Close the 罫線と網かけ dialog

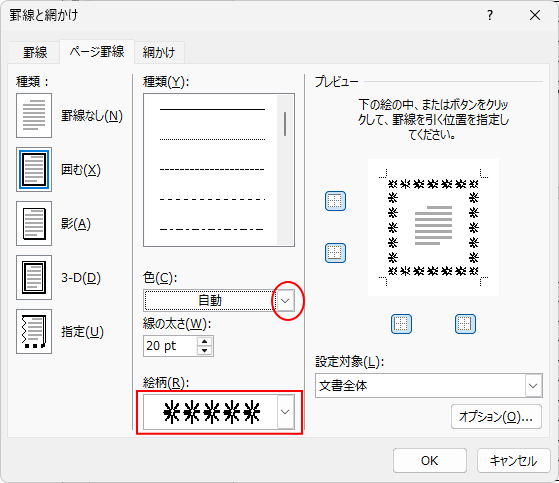535,15
